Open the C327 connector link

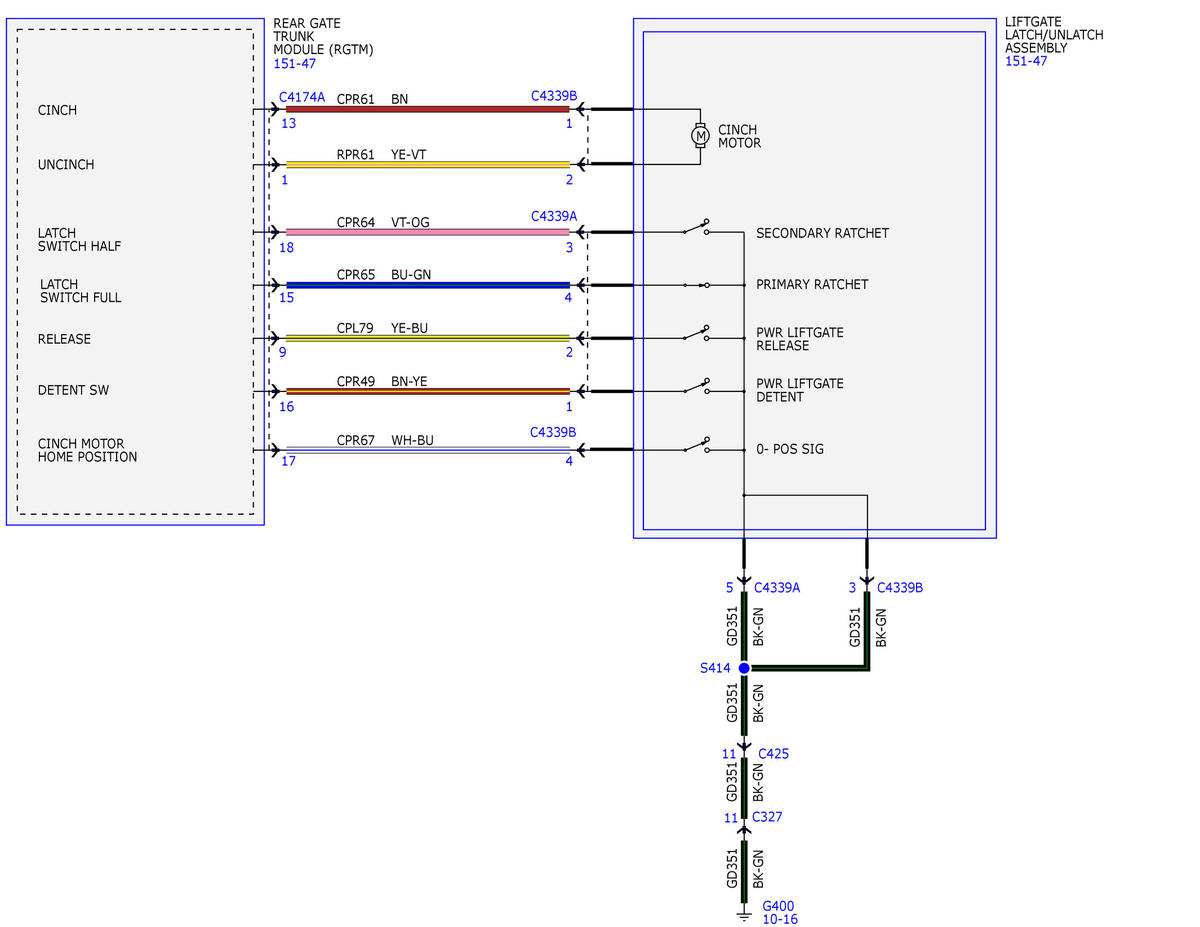pyautogui.click(x=767, y=817)
